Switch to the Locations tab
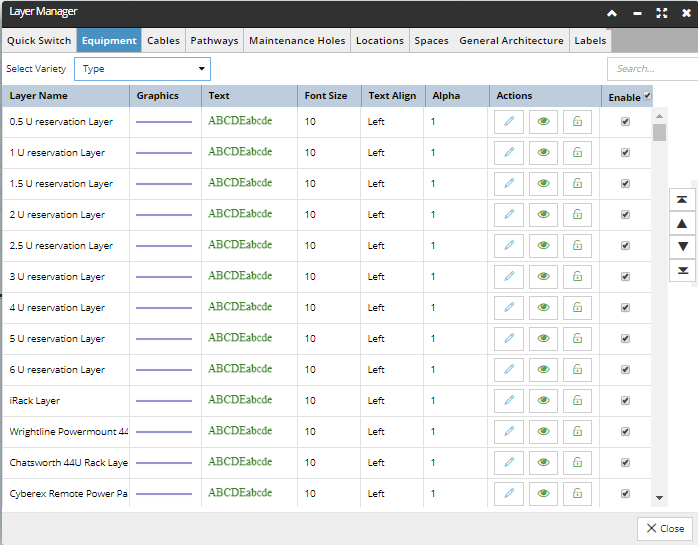The image size is (698, 545). pyautogui.click(x=380, y=41)
